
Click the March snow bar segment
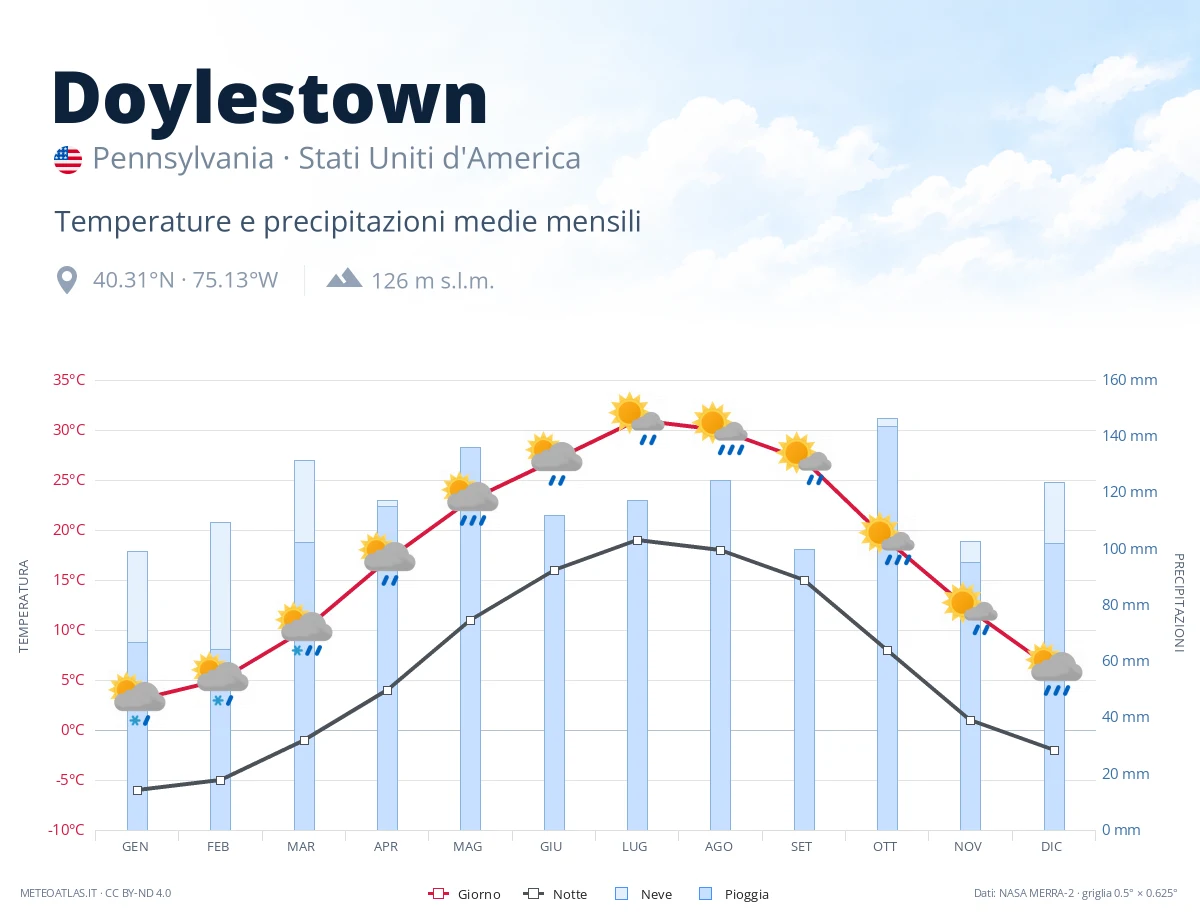point(304,501)
